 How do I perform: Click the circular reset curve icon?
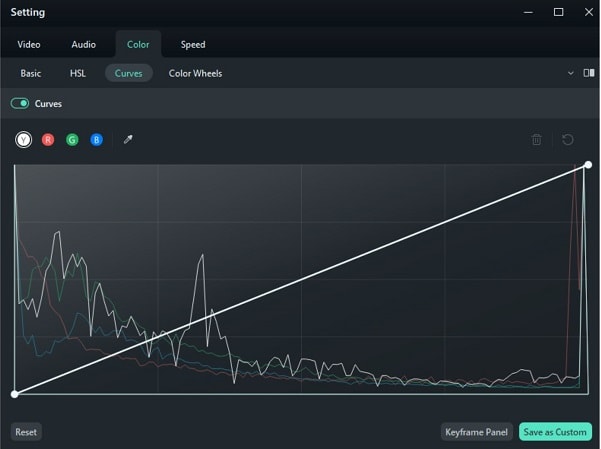point(568,140)
